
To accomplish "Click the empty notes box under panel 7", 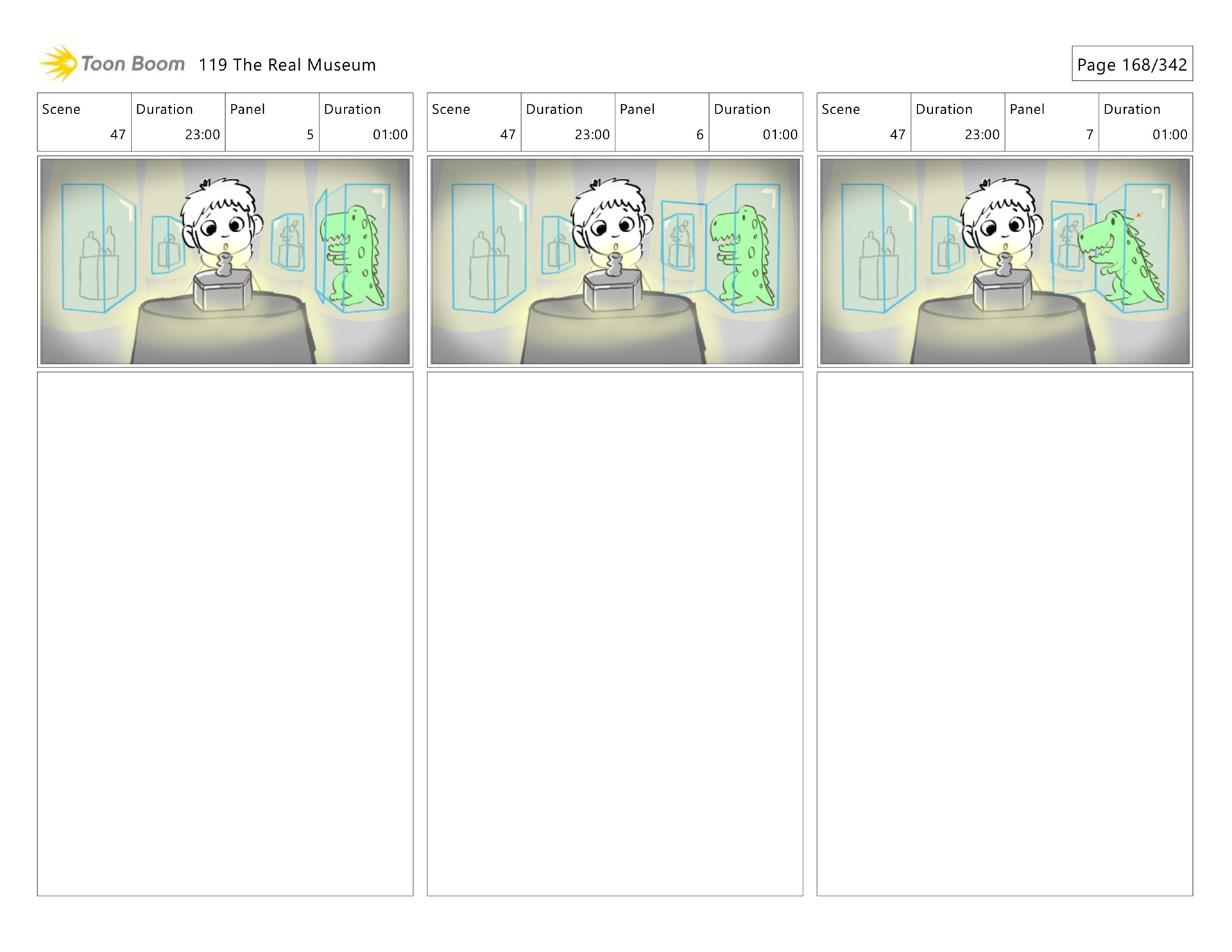I will coord(1004,633).
